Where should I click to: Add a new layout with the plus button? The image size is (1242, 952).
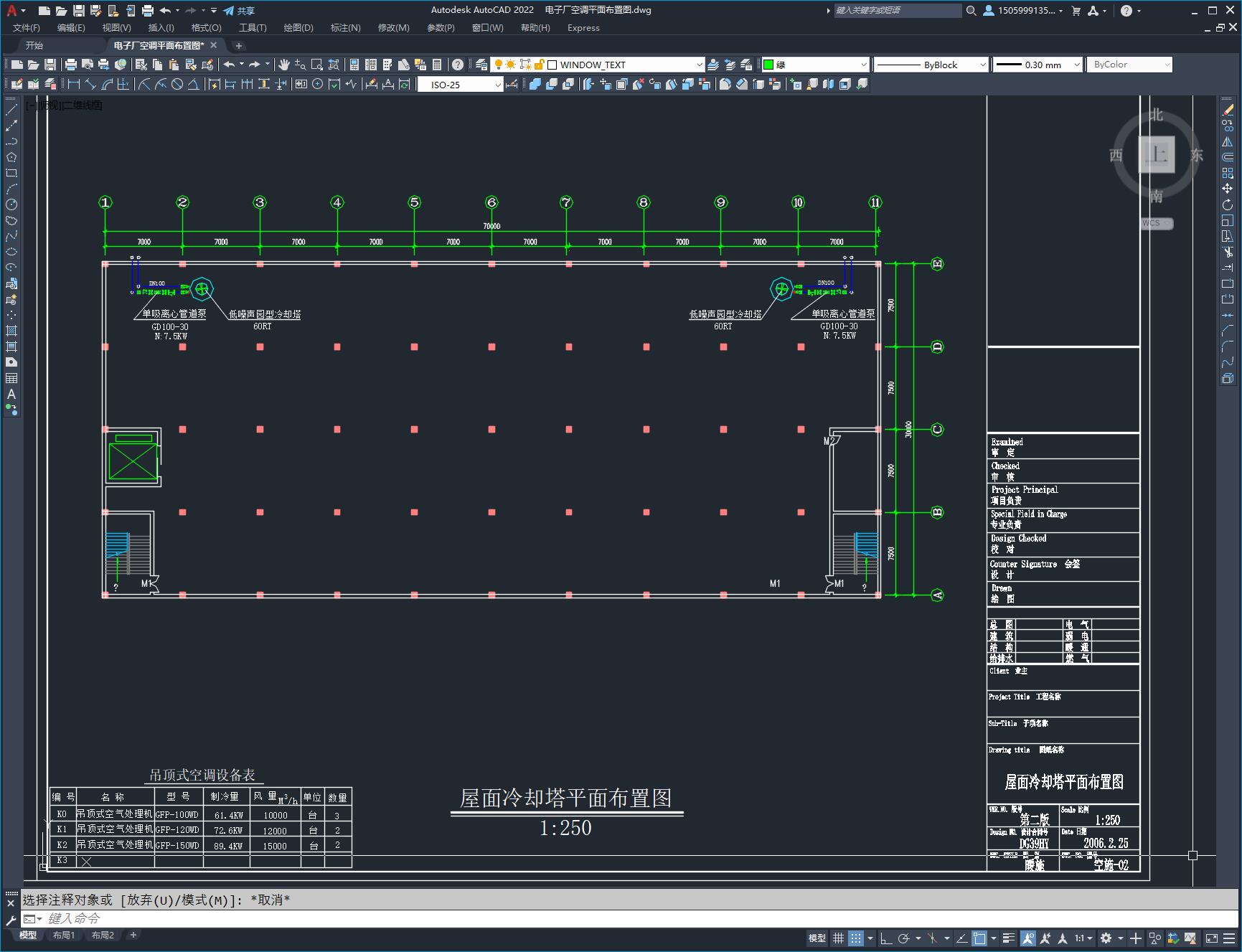(x=133, y=935)
